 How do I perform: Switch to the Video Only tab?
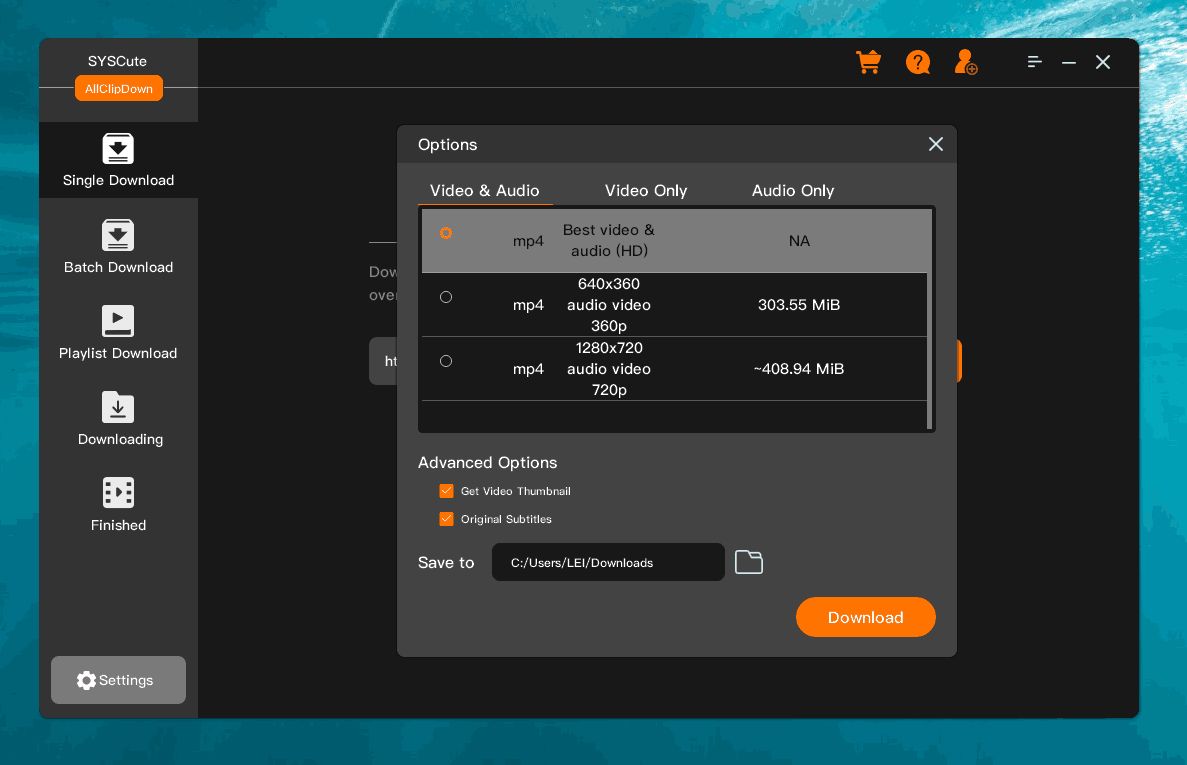click(x=646, y=191)
